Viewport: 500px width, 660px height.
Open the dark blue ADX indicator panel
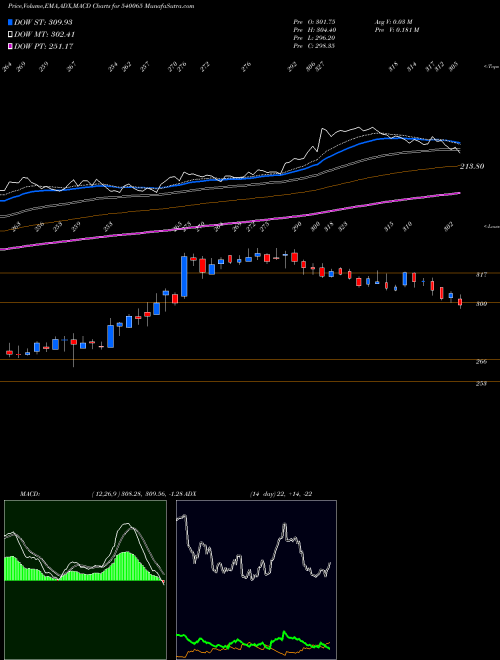(x=256, y=580)
